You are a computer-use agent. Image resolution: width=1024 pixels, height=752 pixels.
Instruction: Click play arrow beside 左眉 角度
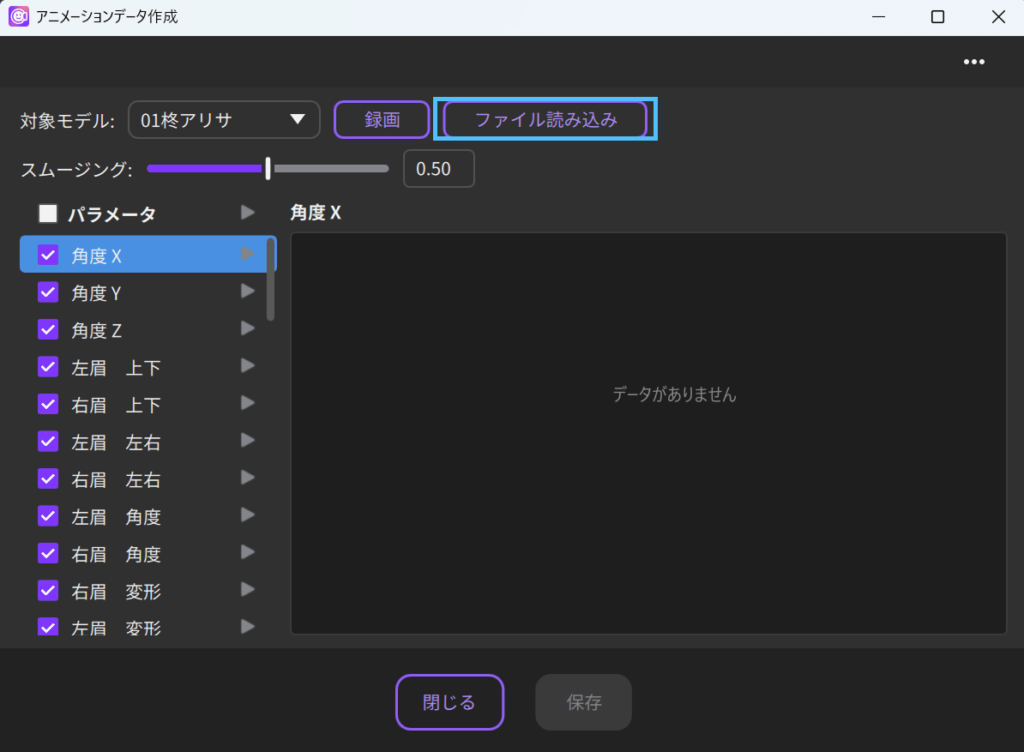(x=248, y=515)
